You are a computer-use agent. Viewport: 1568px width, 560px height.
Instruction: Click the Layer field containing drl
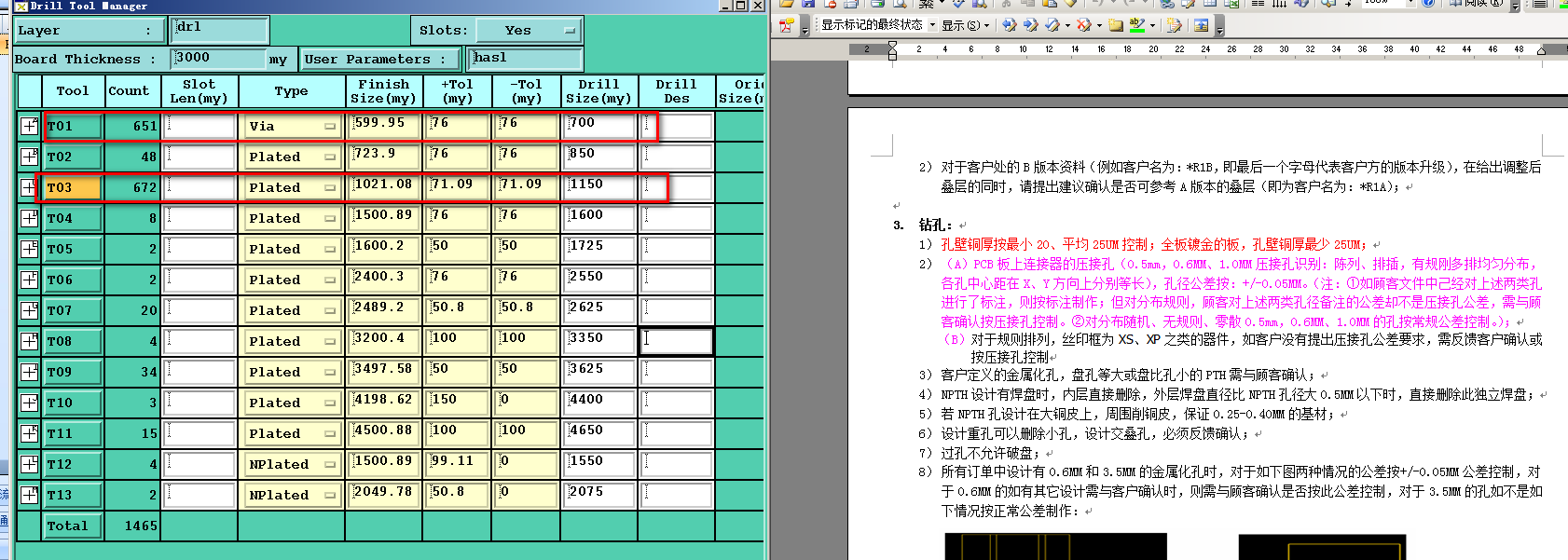coord(221,30)
